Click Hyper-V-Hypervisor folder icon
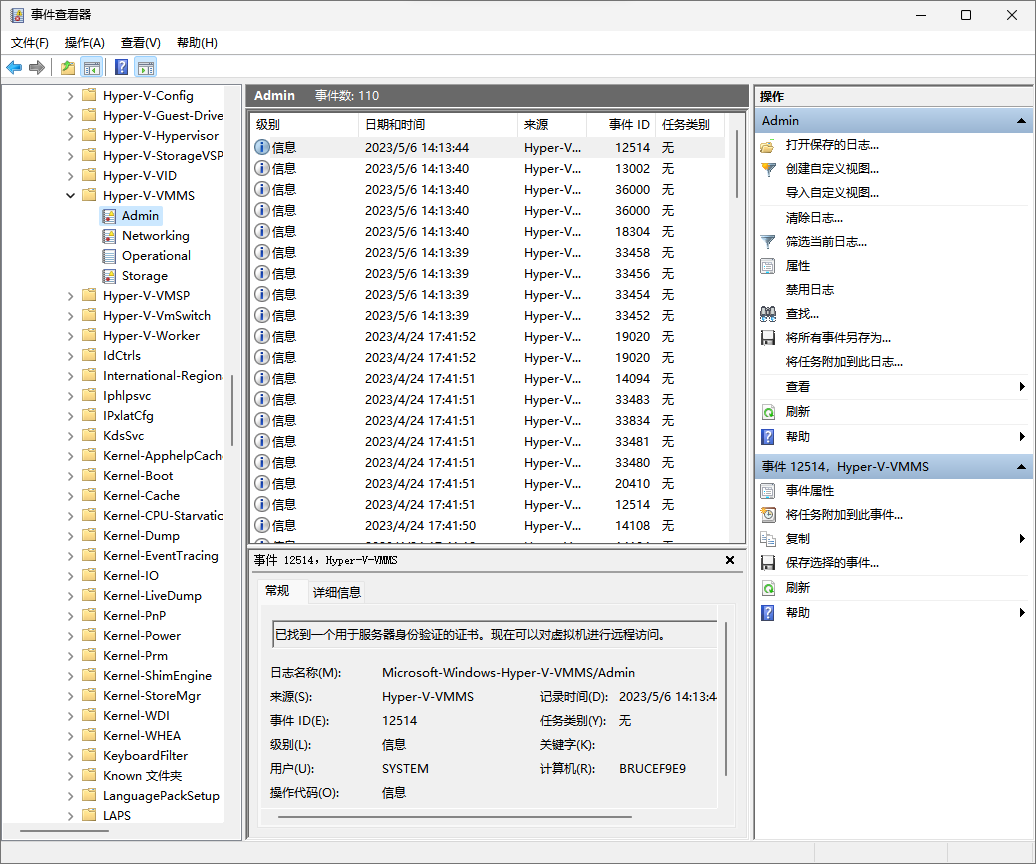 click(89, 135)
